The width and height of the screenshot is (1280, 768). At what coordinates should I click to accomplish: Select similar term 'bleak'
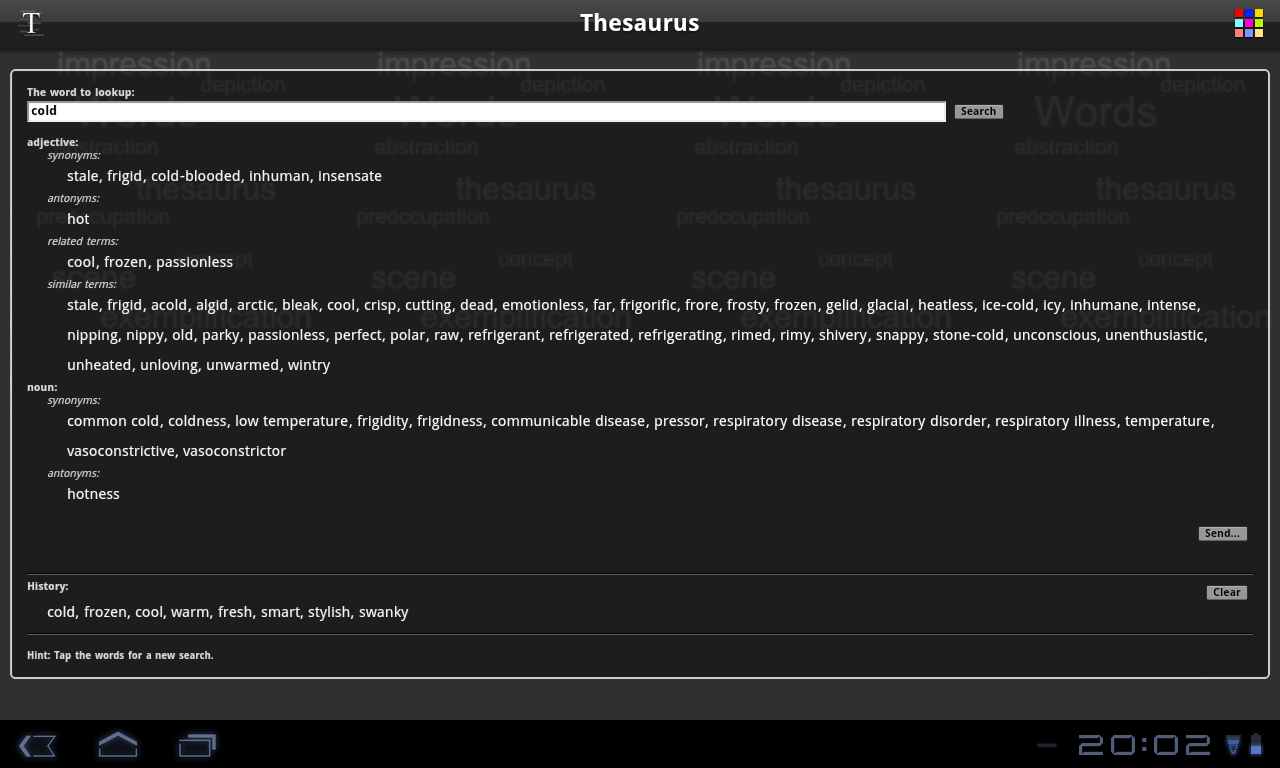[x=300, y=305]
